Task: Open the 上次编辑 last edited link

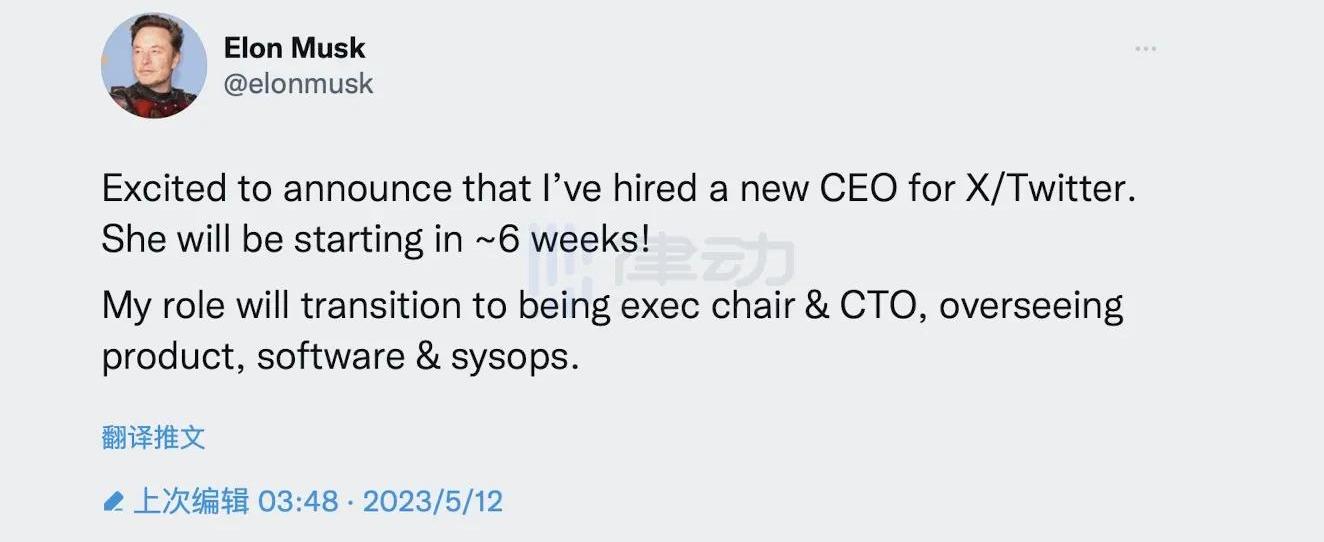Action: [x=190, y=501]
